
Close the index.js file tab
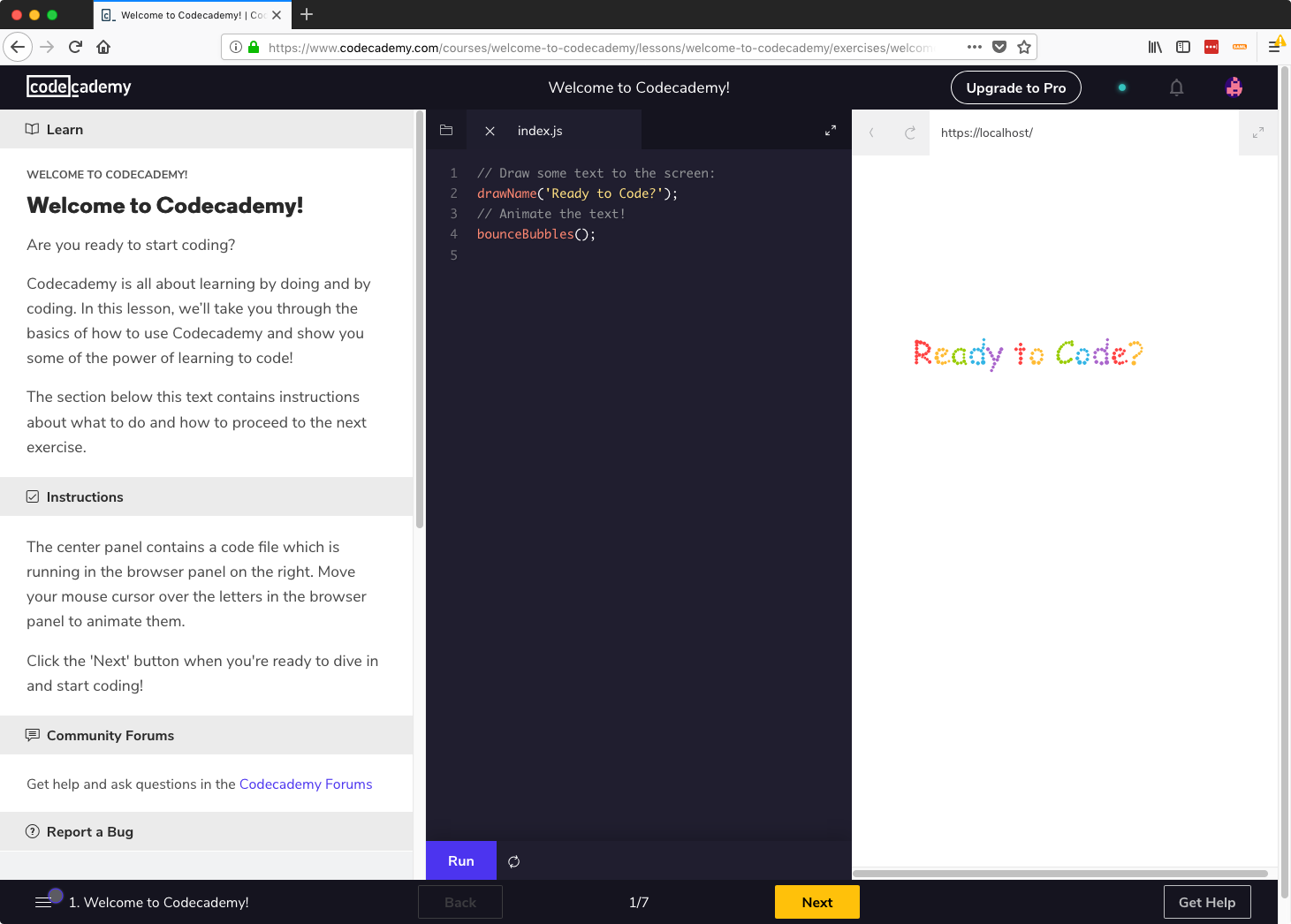[490, 131]
